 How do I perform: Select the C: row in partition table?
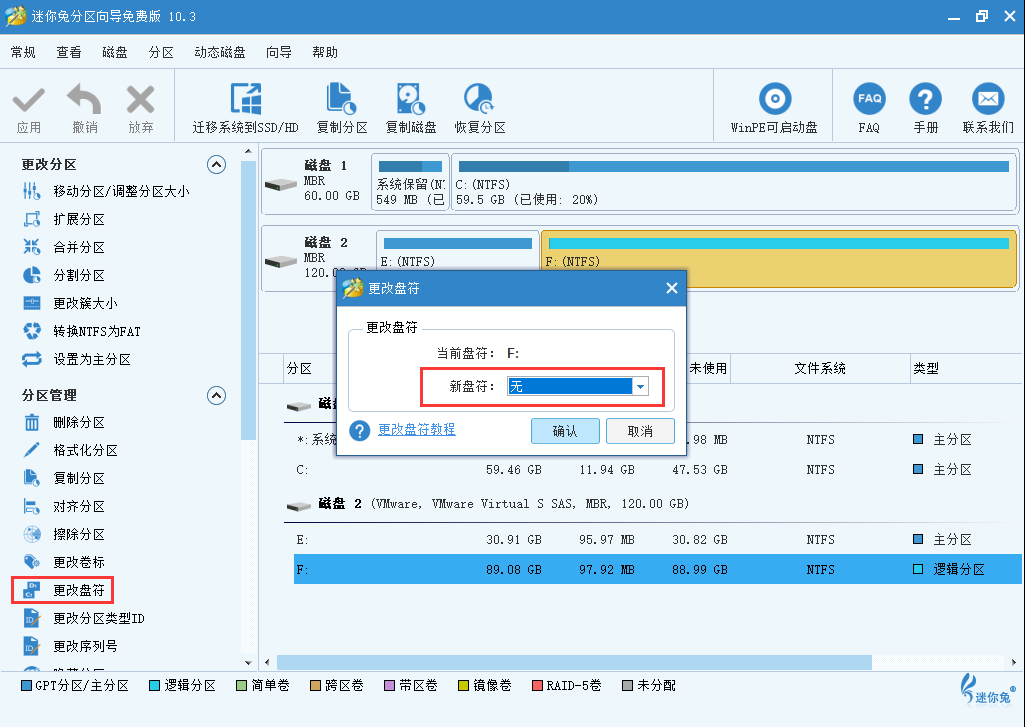pos(658,470)
